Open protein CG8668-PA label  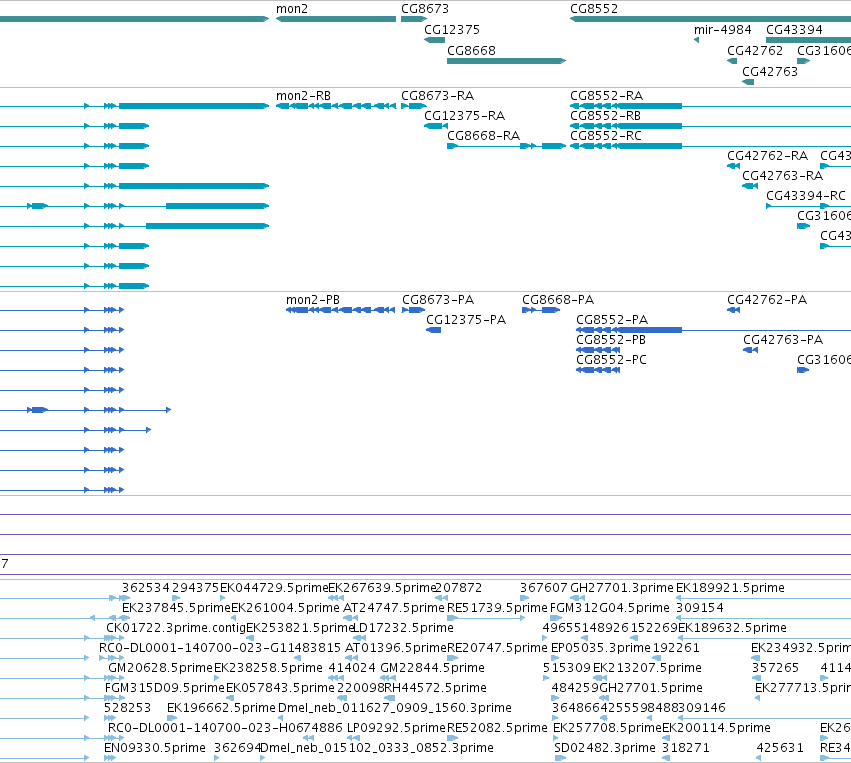coord(558,300)
